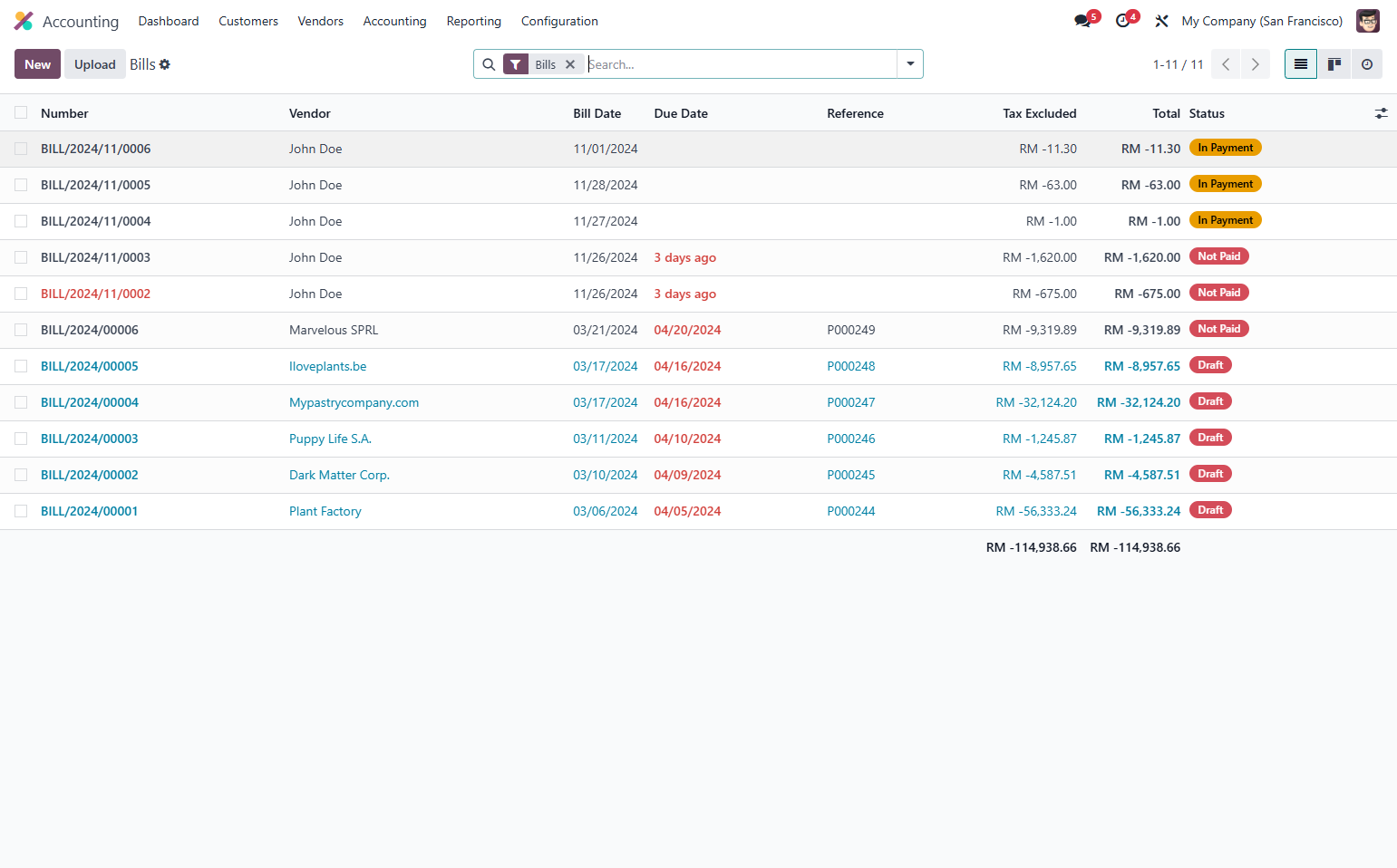
Task: Open the debug tools wrench icon
Action: [1161, 21]
